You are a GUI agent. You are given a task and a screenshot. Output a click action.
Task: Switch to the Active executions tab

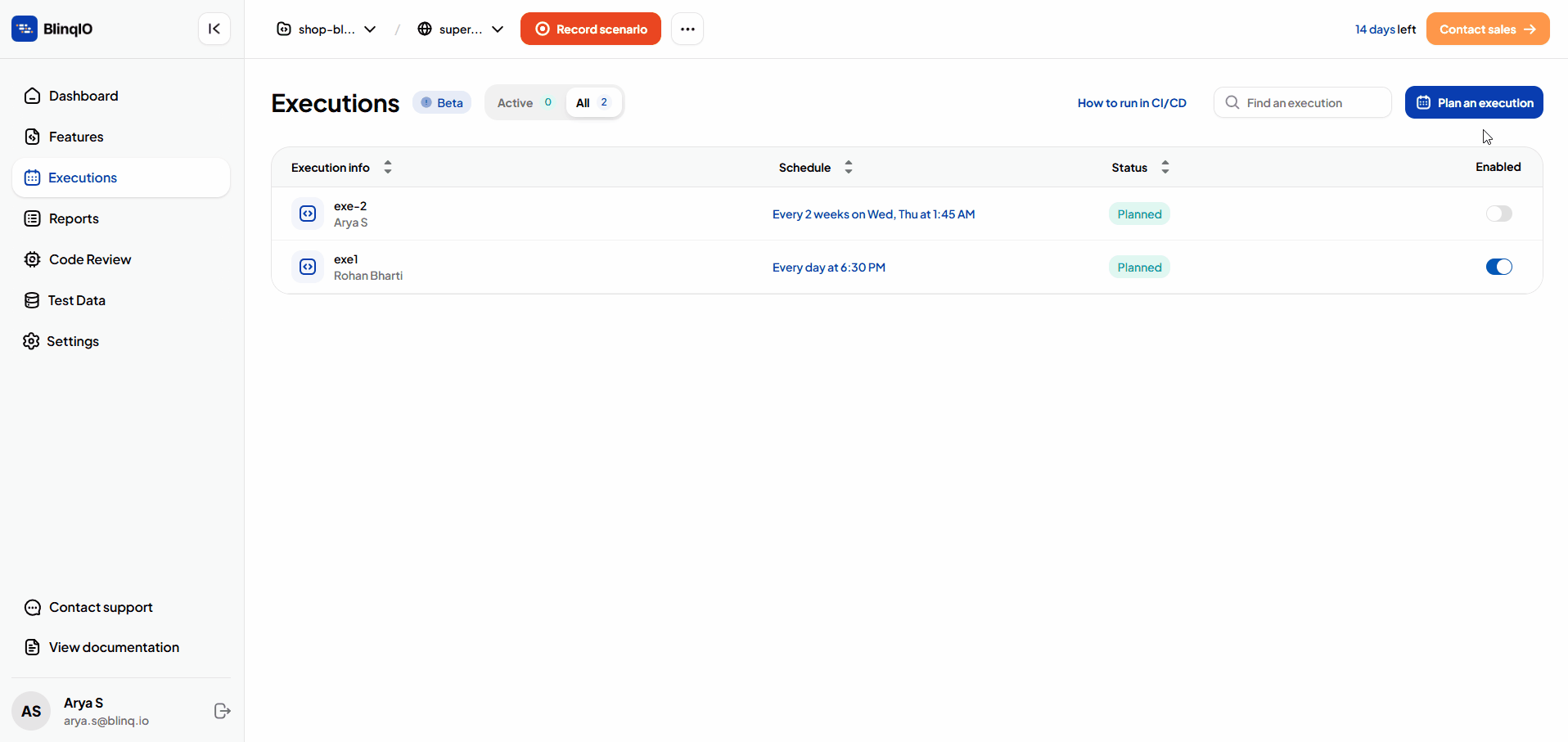pos(524,102)
